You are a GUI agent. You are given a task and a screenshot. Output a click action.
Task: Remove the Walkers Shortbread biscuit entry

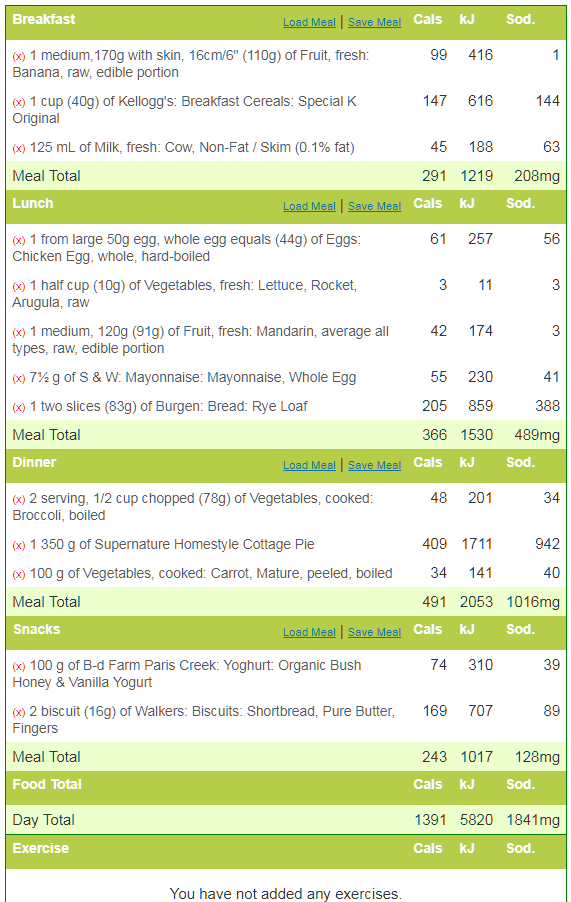pos(19,712)
